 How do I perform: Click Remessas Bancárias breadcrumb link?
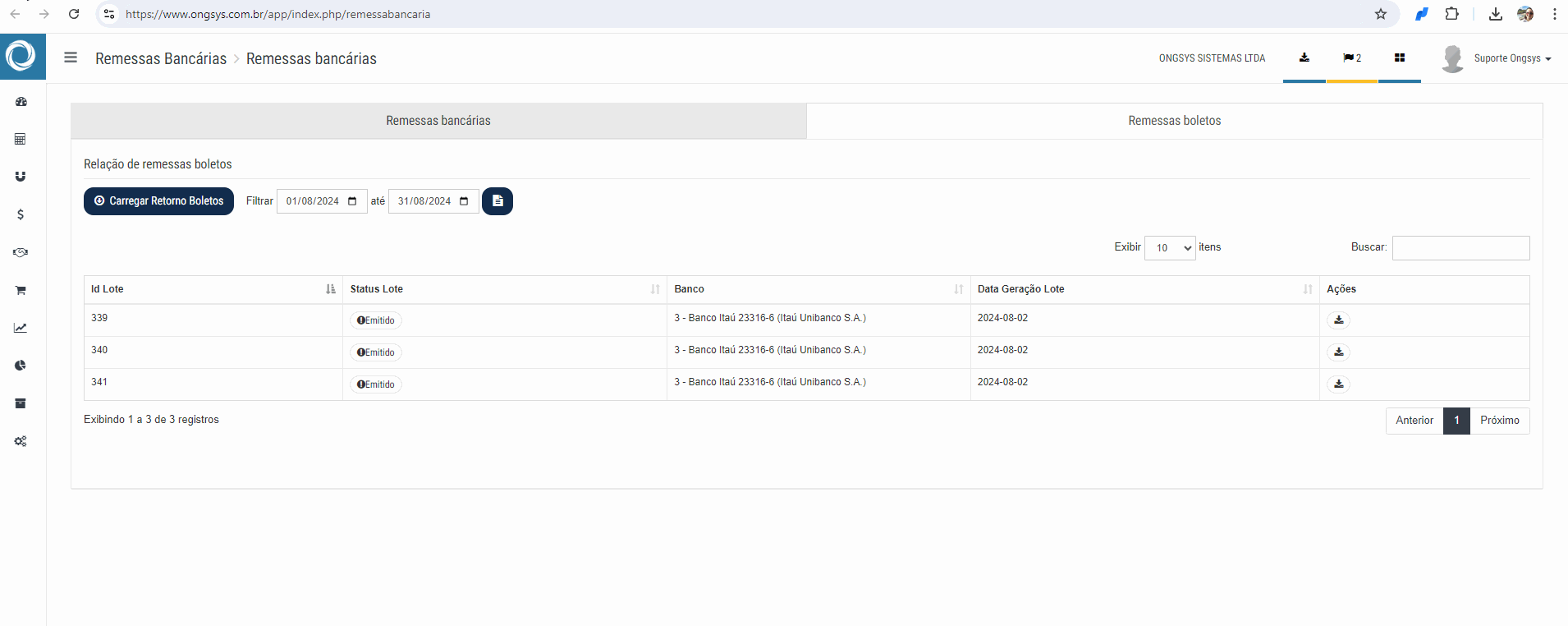click(x=161, y=58)
